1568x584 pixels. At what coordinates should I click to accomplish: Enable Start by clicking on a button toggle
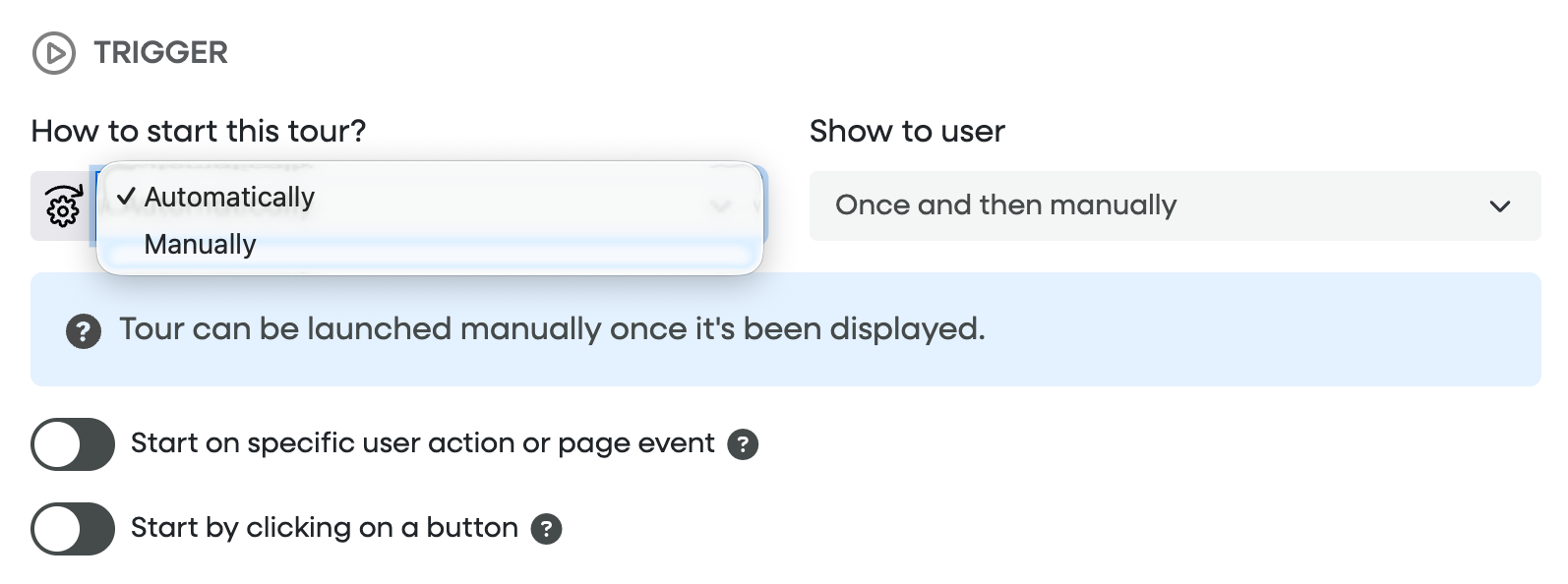[73, 529]
